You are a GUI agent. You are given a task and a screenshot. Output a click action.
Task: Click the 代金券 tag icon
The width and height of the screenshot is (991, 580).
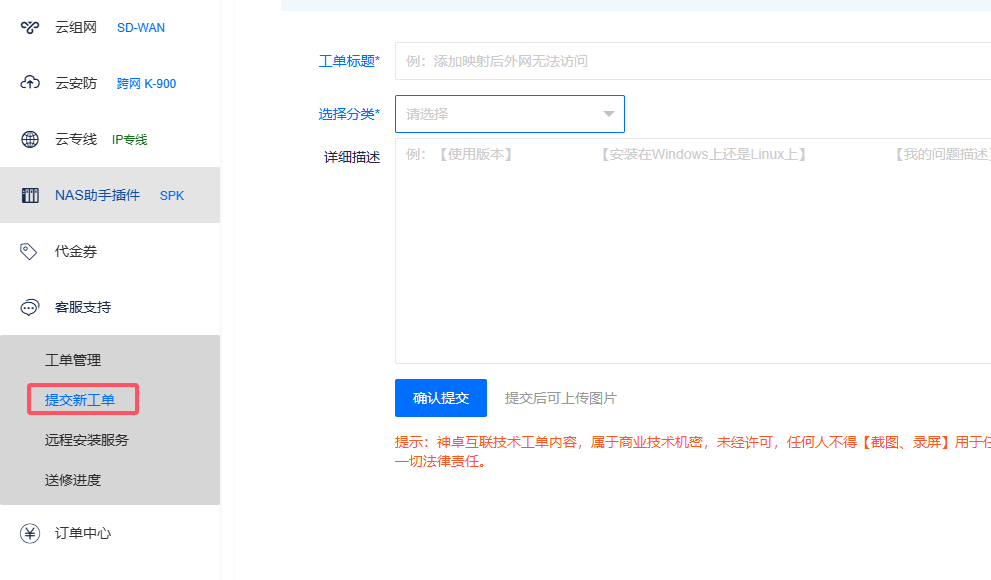30,251
